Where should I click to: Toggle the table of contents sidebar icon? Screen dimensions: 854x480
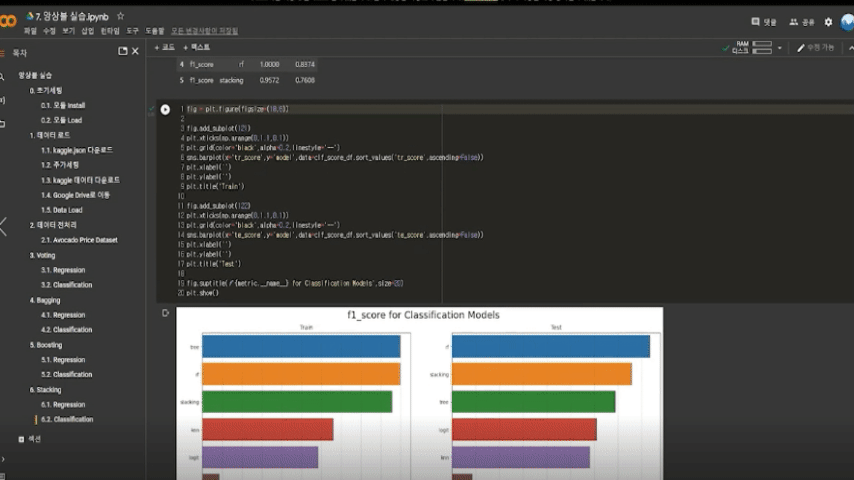pos(4,51)
